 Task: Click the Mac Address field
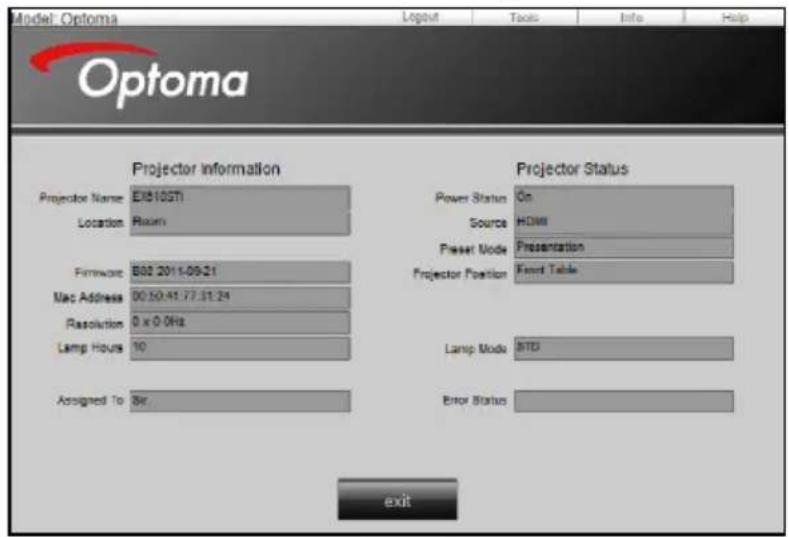pos(240,297)
